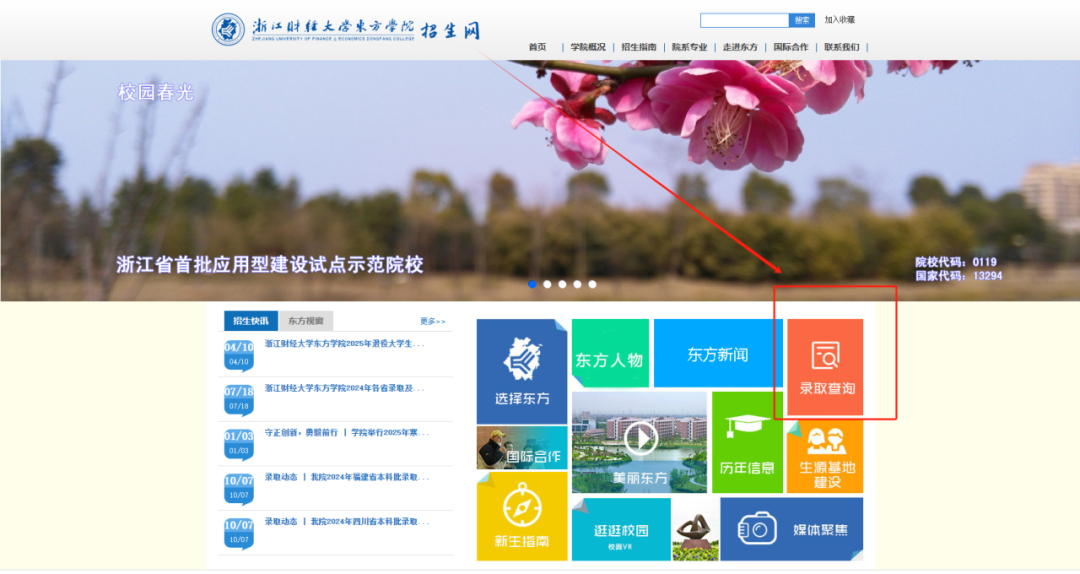Open 招生指南 in the navigation menu
This screenshot has height=574, width=1080.
(x=638, y=47)
